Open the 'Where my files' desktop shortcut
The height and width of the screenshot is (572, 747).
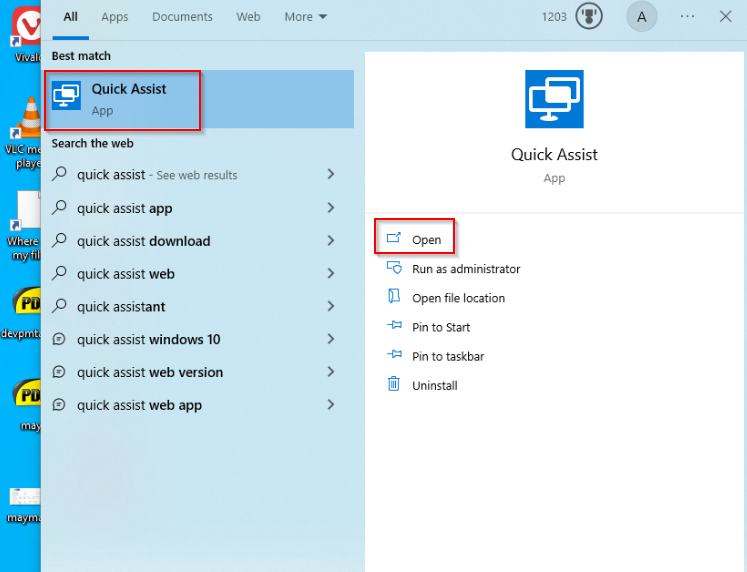tap(25, 226)
